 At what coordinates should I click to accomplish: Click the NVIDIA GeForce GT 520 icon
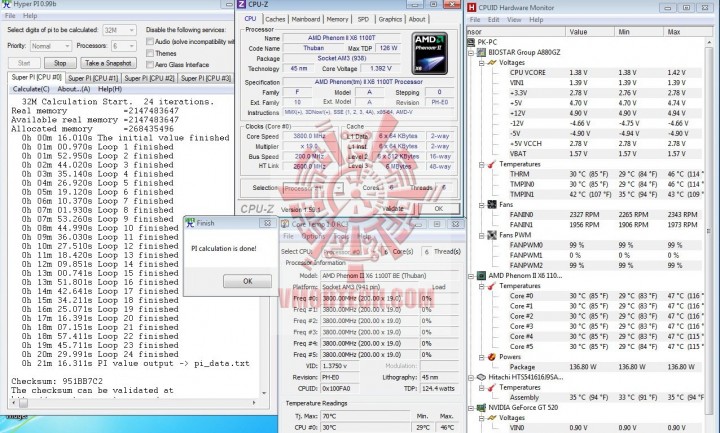click(481, 408)
